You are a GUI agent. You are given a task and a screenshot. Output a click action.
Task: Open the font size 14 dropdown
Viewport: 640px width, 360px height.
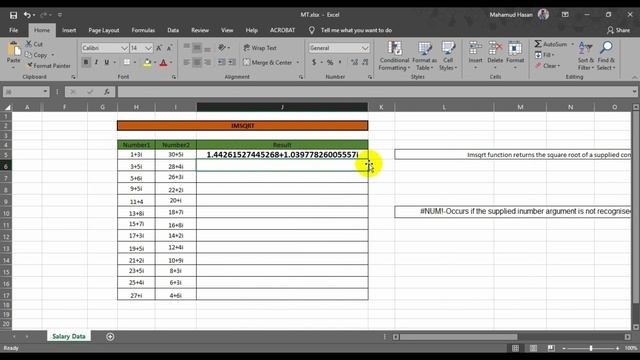tap(149, 48)
